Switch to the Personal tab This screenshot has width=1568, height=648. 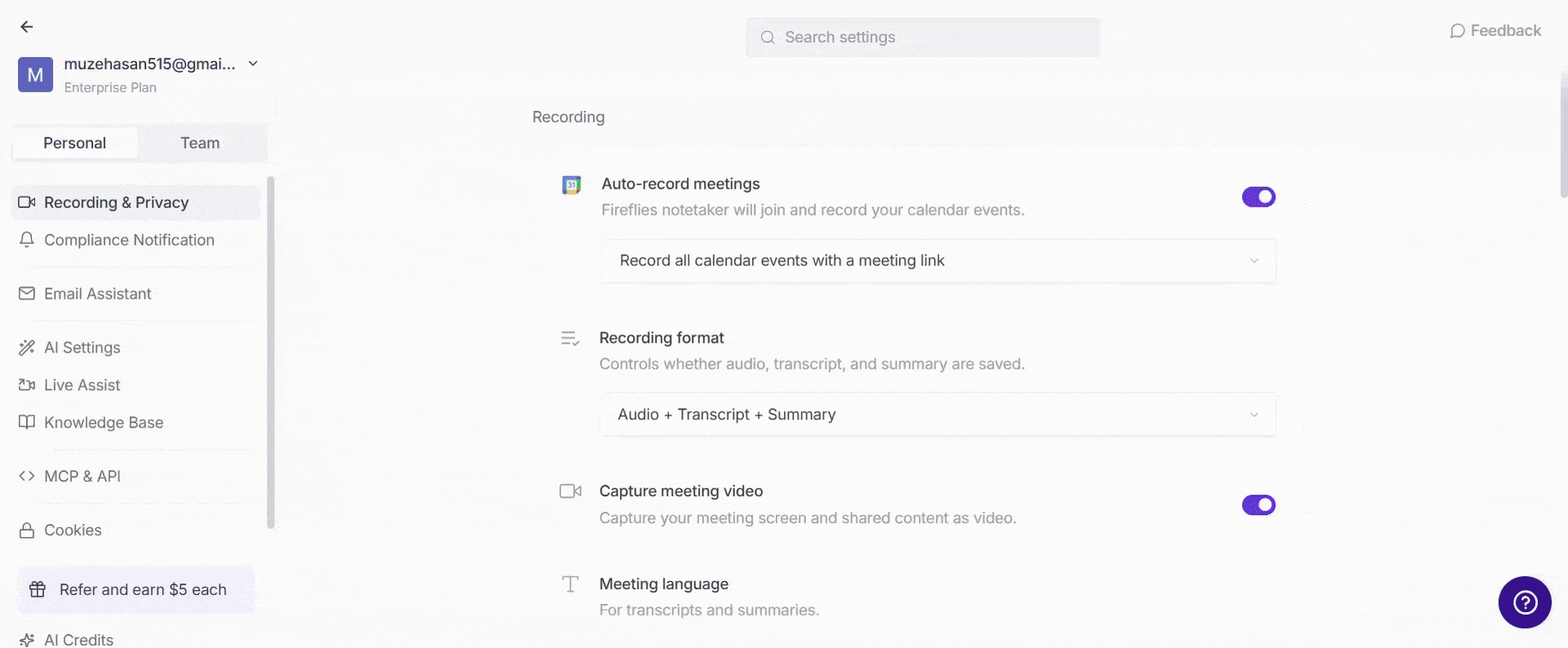[x=74, y=143]
